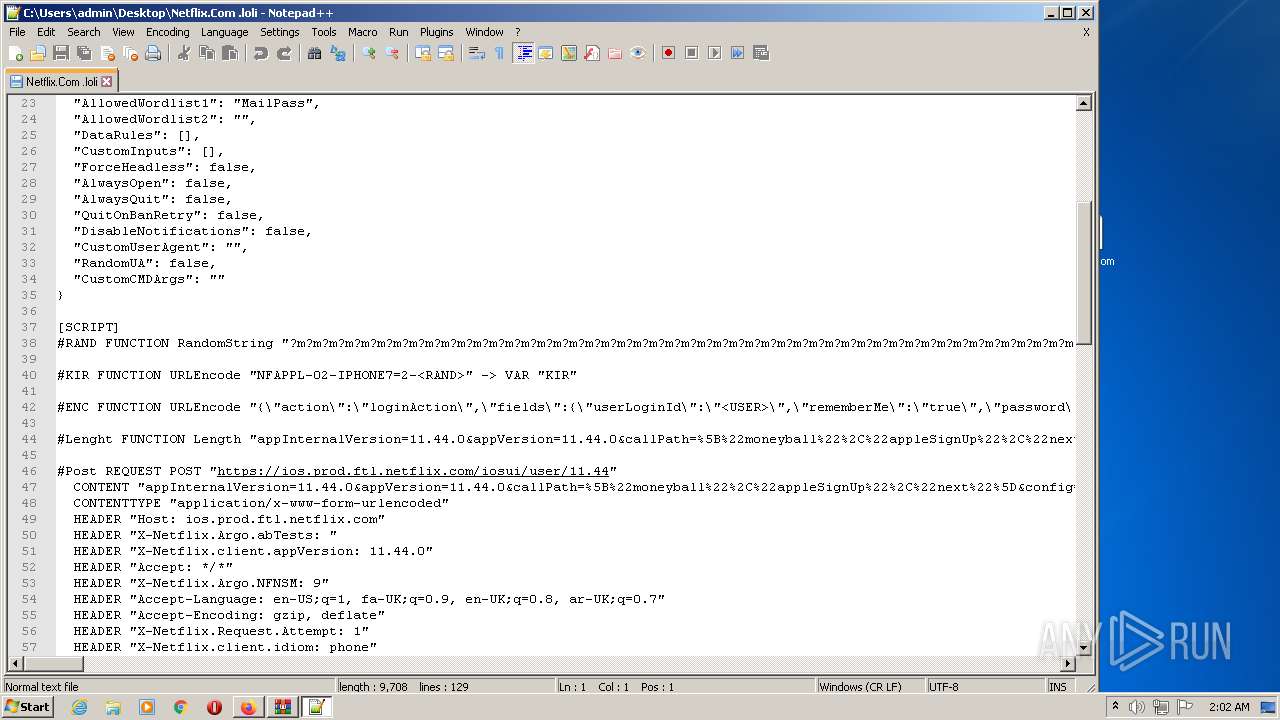This screenshot has width=1280, height=720.
Task: Click the Close All toolbar icon
Action: coord(130,53)
